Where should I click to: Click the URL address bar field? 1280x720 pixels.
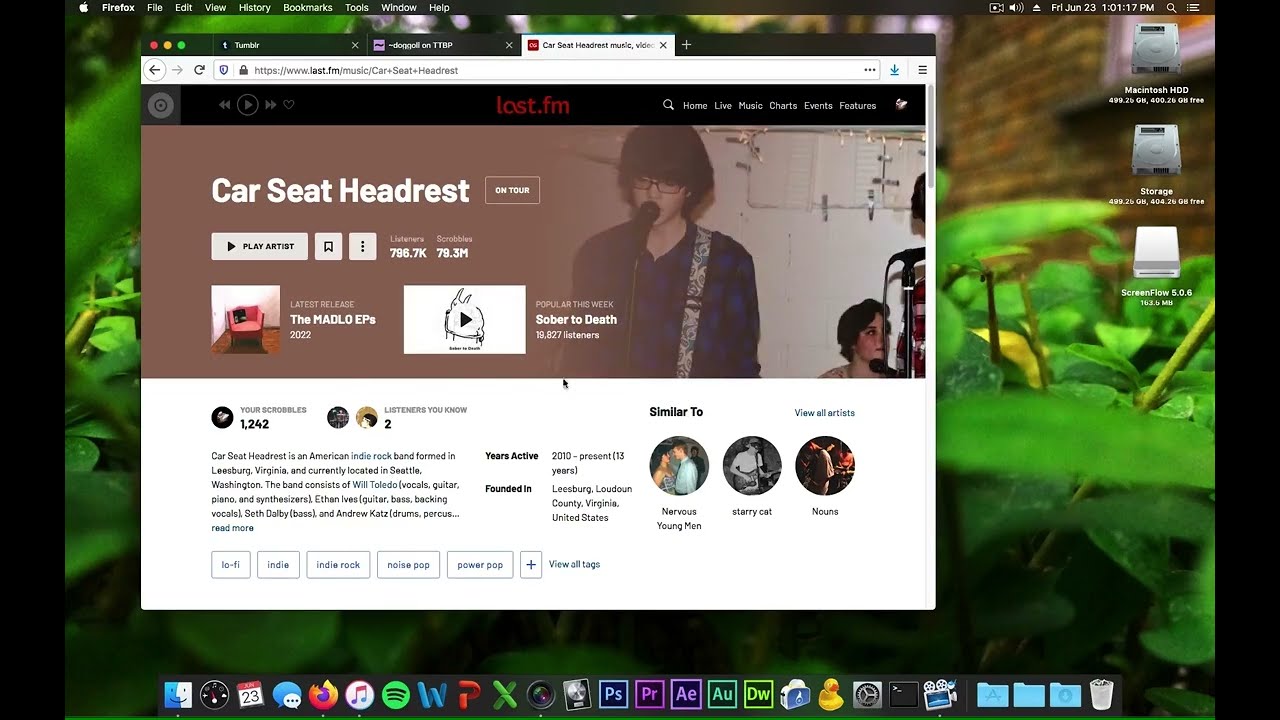(x=547, y=70)
